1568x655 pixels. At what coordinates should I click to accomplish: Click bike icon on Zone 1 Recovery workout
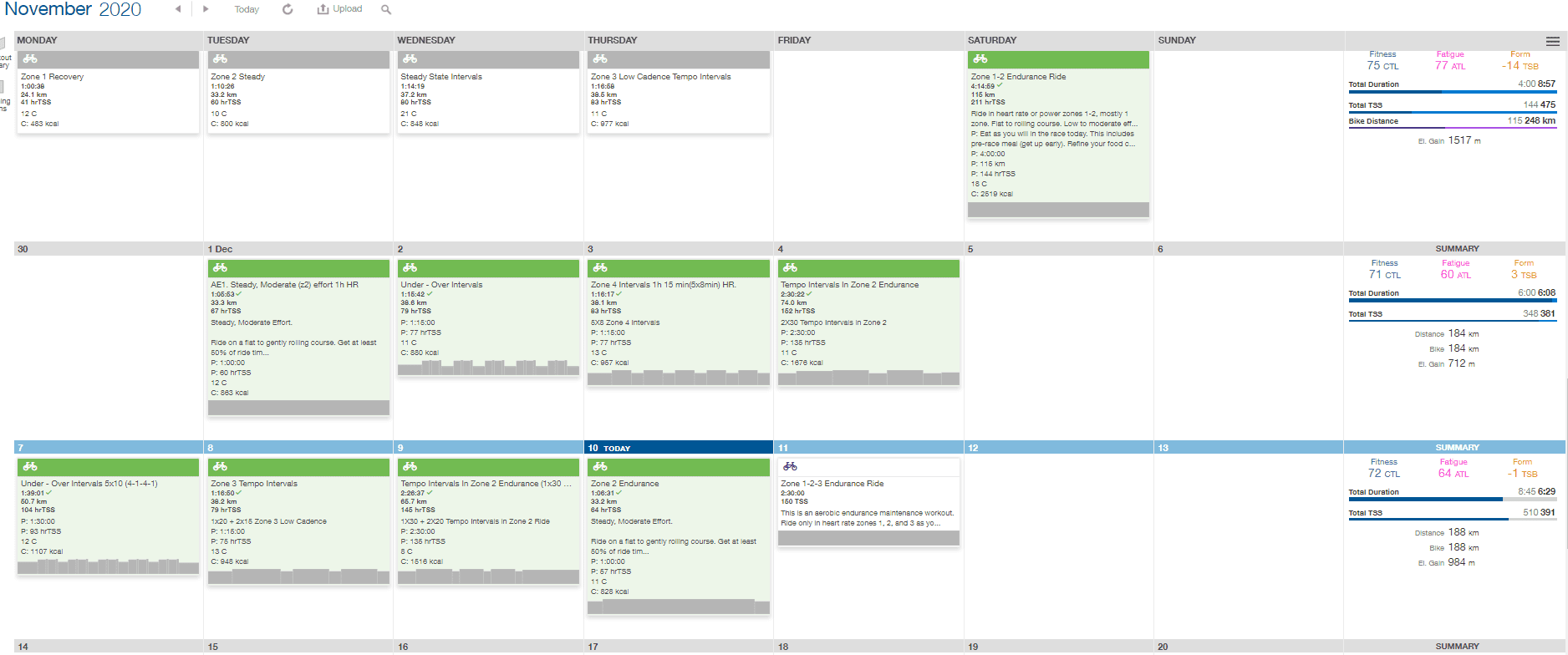click(30, 59)
